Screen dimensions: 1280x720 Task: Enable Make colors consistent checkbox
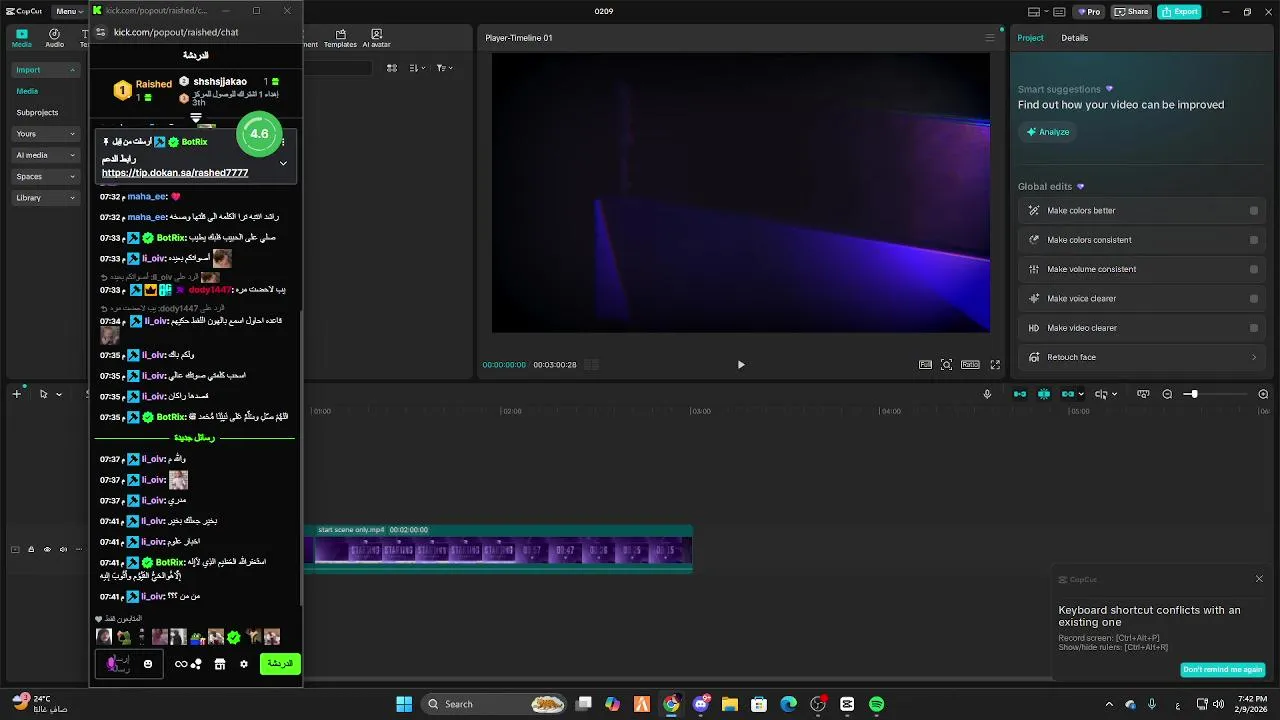(1254, 240)
